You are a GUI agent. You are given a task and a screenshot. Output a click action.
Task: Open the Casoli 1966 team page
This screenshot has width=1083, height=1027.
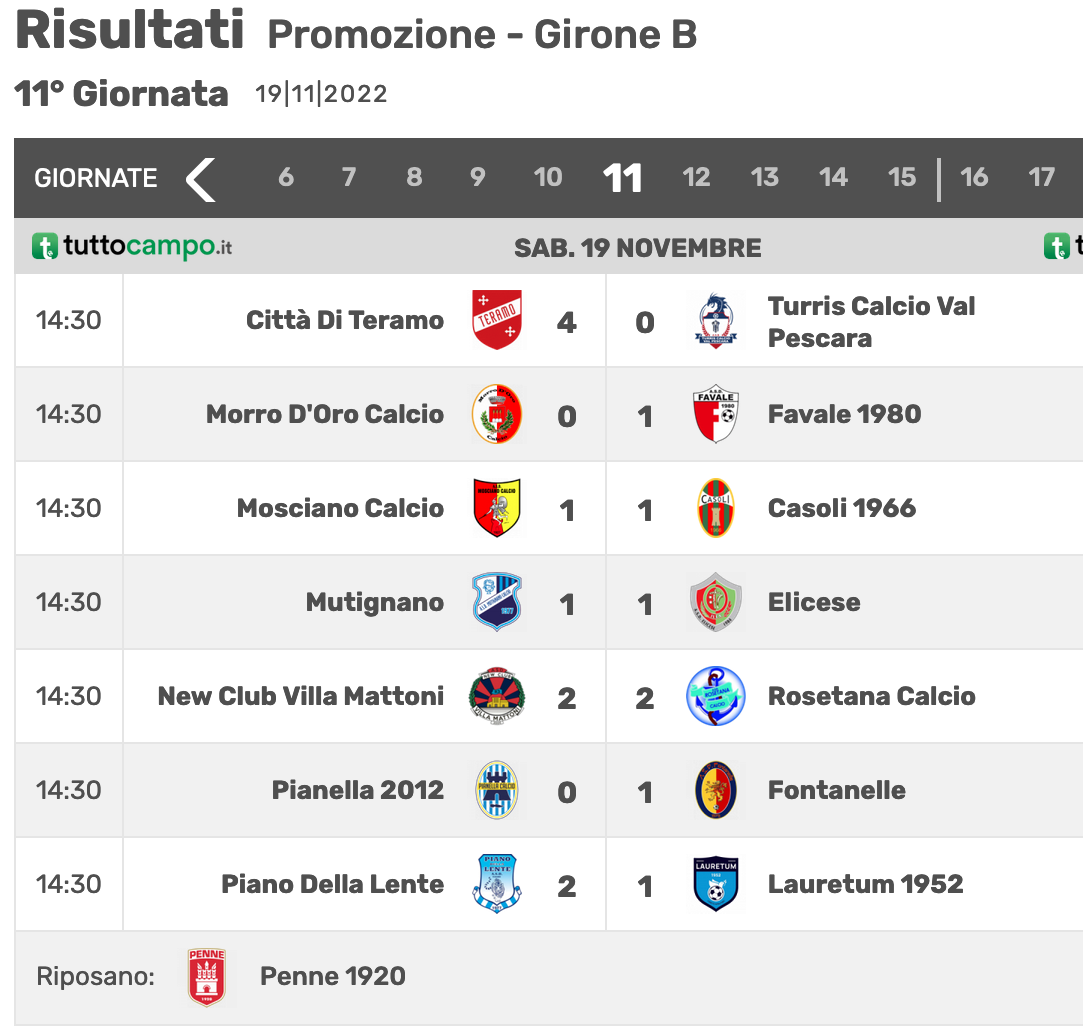841,508
